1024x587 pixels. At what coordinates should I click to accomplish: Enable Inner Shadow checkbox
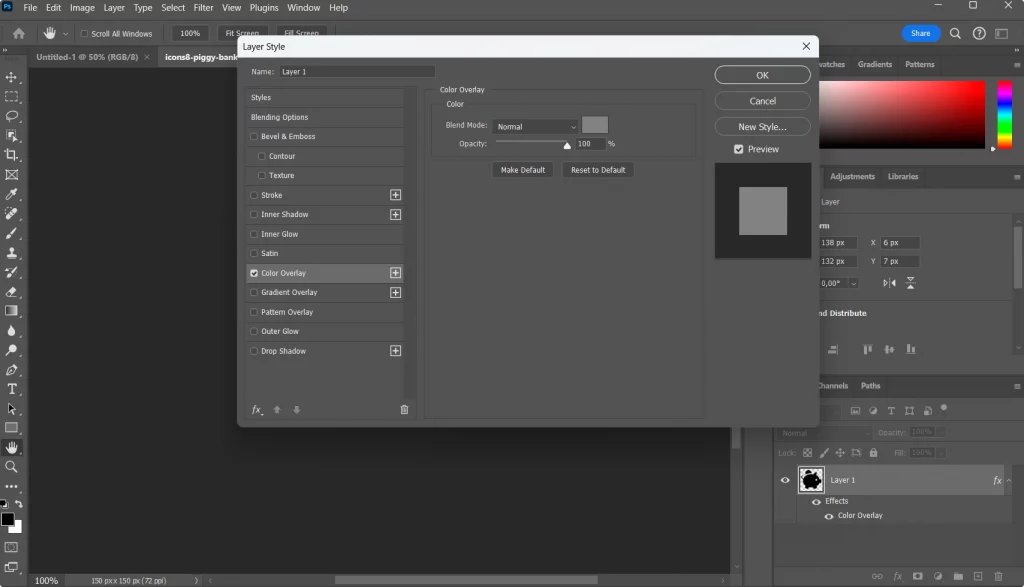click(x=254, y=214)
